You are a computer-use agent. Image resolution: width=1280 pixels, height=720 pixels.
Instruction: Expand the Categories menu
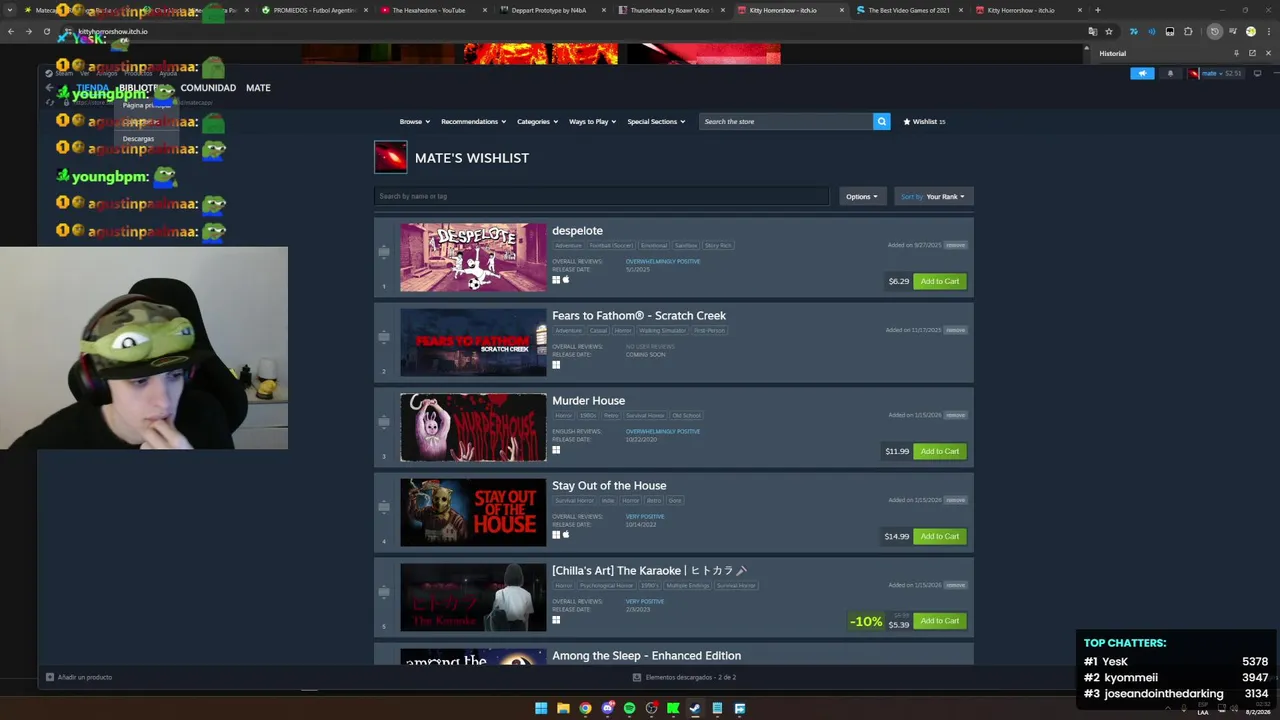(x=537, y=121)
